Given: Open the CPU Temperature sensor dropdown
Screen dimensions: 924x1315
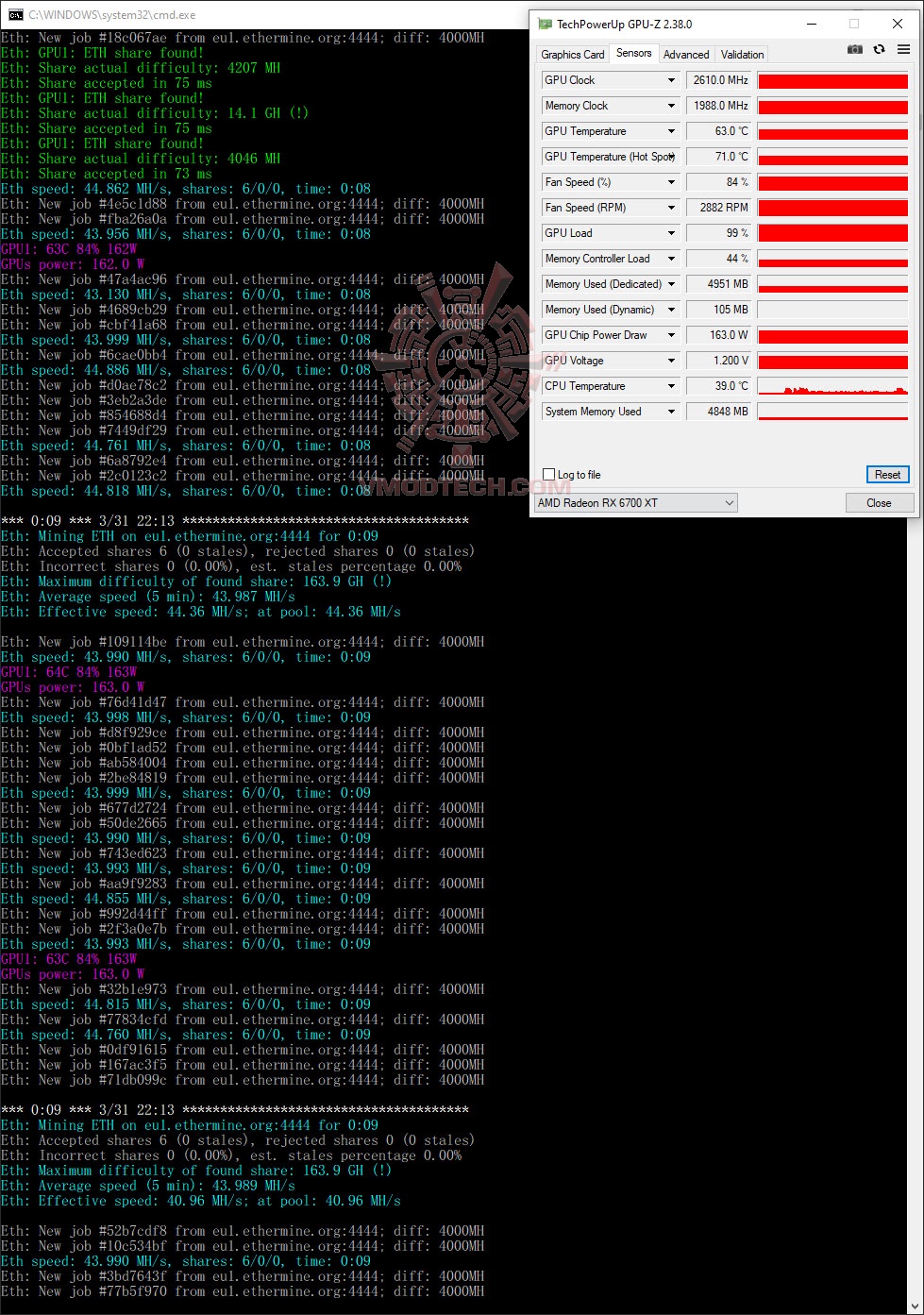Looking at the screenshot, I should 671,386.
